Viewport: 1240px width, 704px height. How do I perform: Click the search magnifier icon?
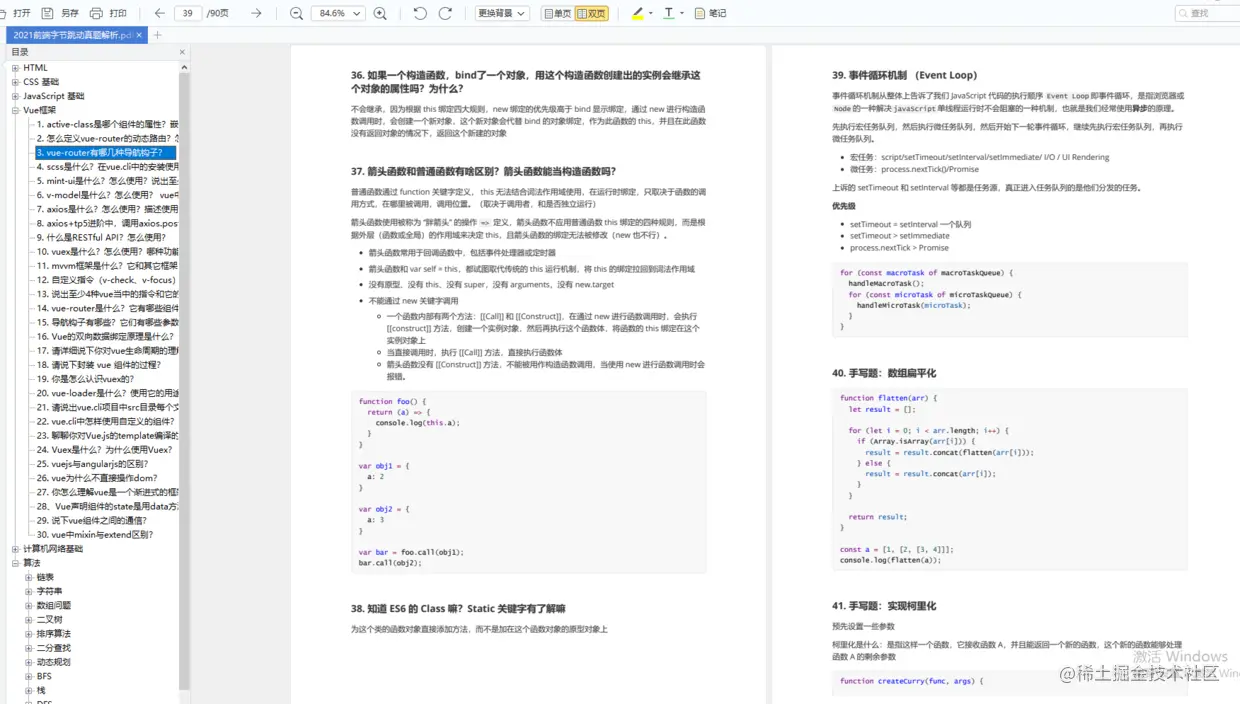click(x=1183, y=13)
